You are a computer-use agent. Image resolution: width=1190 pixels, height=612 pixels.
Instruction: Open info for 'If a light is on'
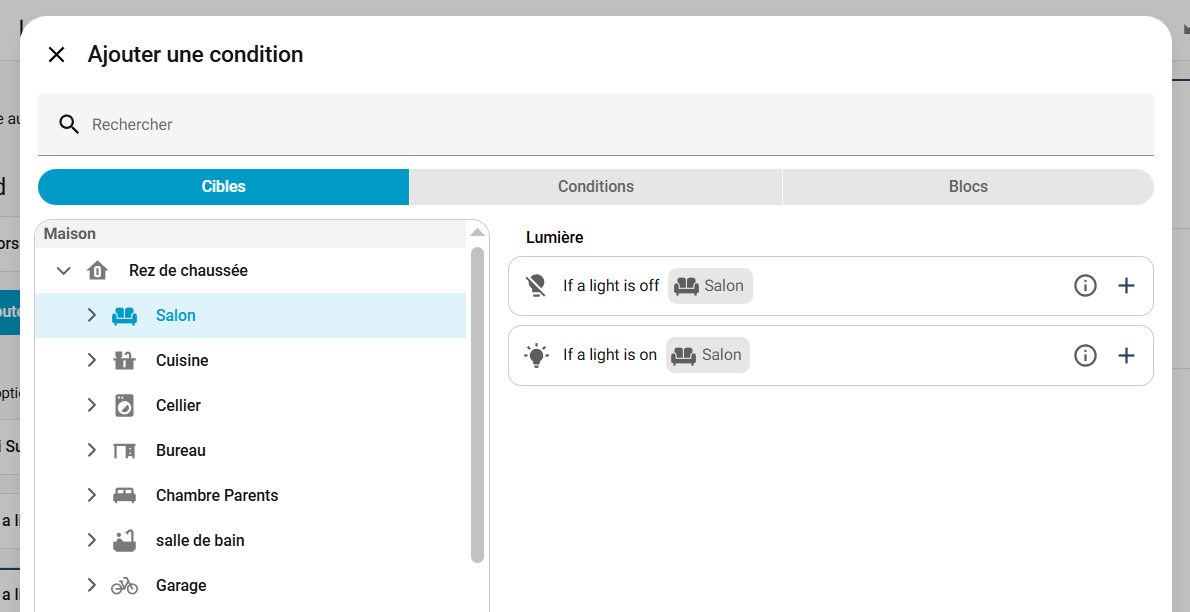1085,355
